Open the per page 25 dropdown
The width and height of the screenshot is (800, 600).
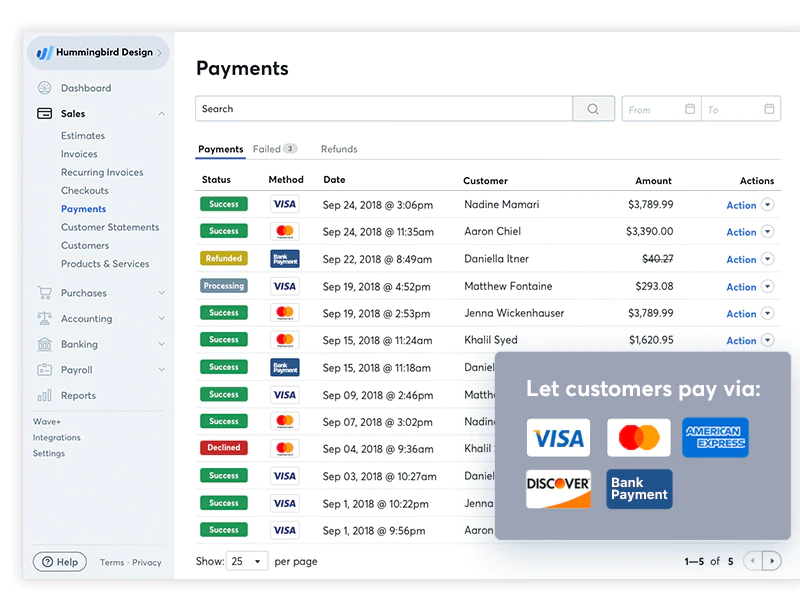(x=247, y=561)
